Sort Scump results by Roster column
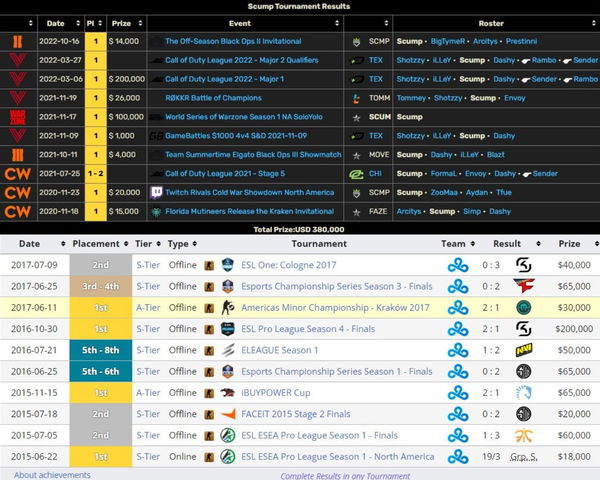The image size is (600, 480). pyautogui.click(x=593, y=23)
